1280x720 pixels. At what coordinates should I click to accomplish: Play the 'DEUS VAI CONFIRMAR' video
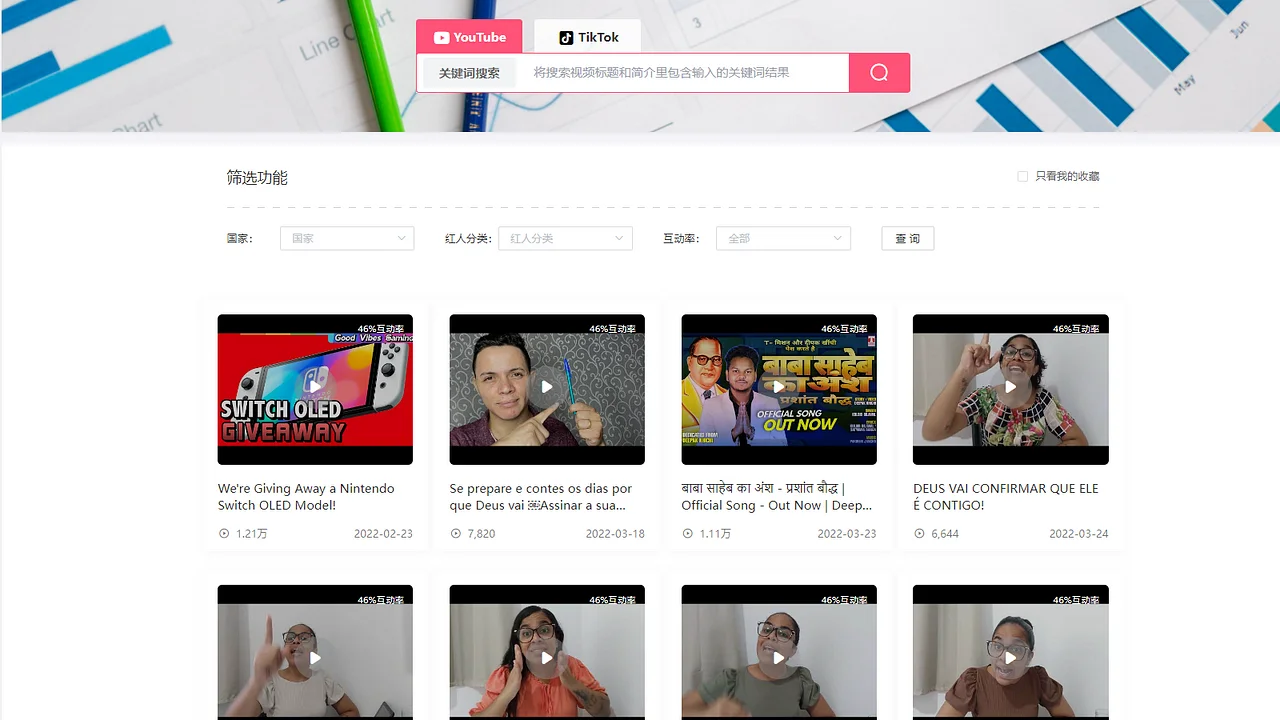[x=1010, y=389]
